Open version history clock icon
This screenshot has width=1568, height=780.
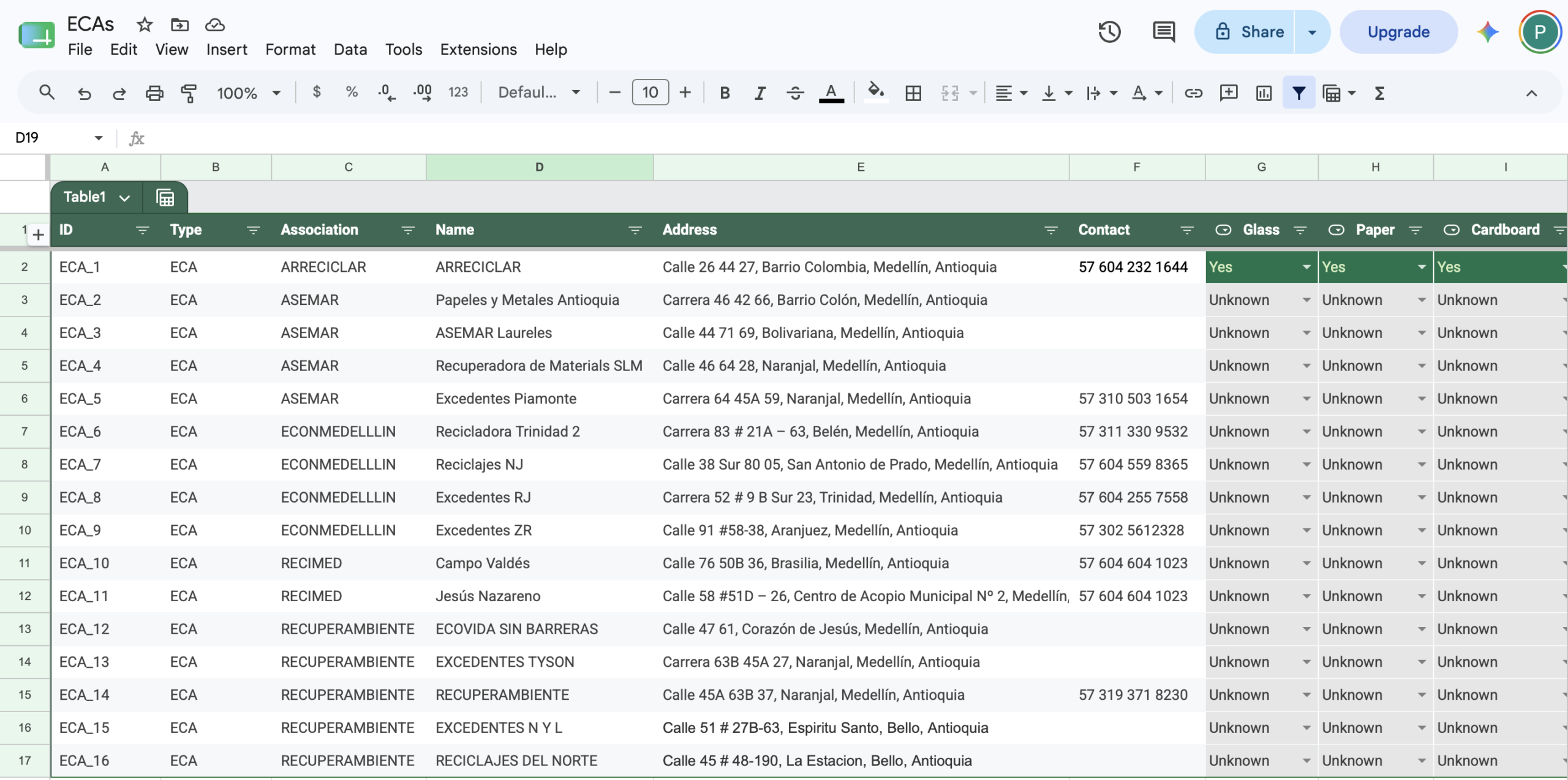1109,32
